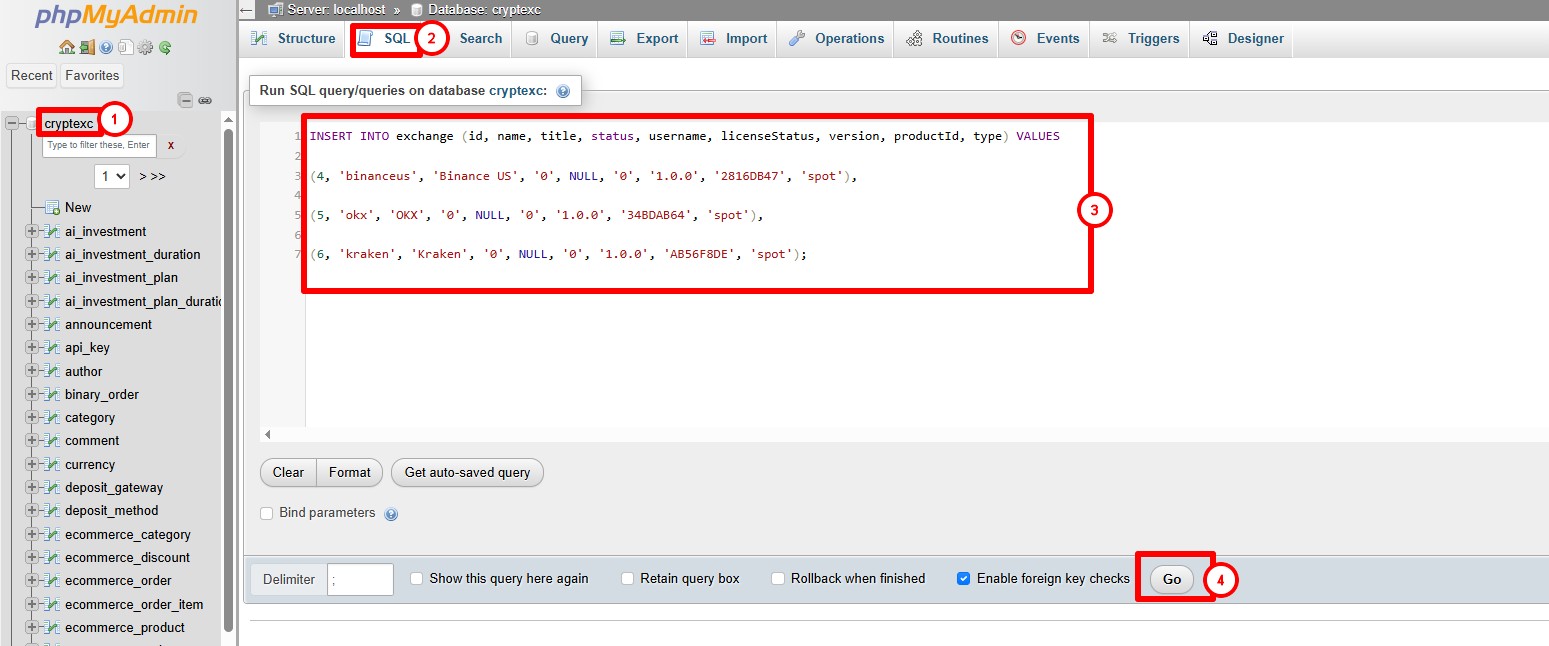Open the Triggers tab

pos(1141,38)
